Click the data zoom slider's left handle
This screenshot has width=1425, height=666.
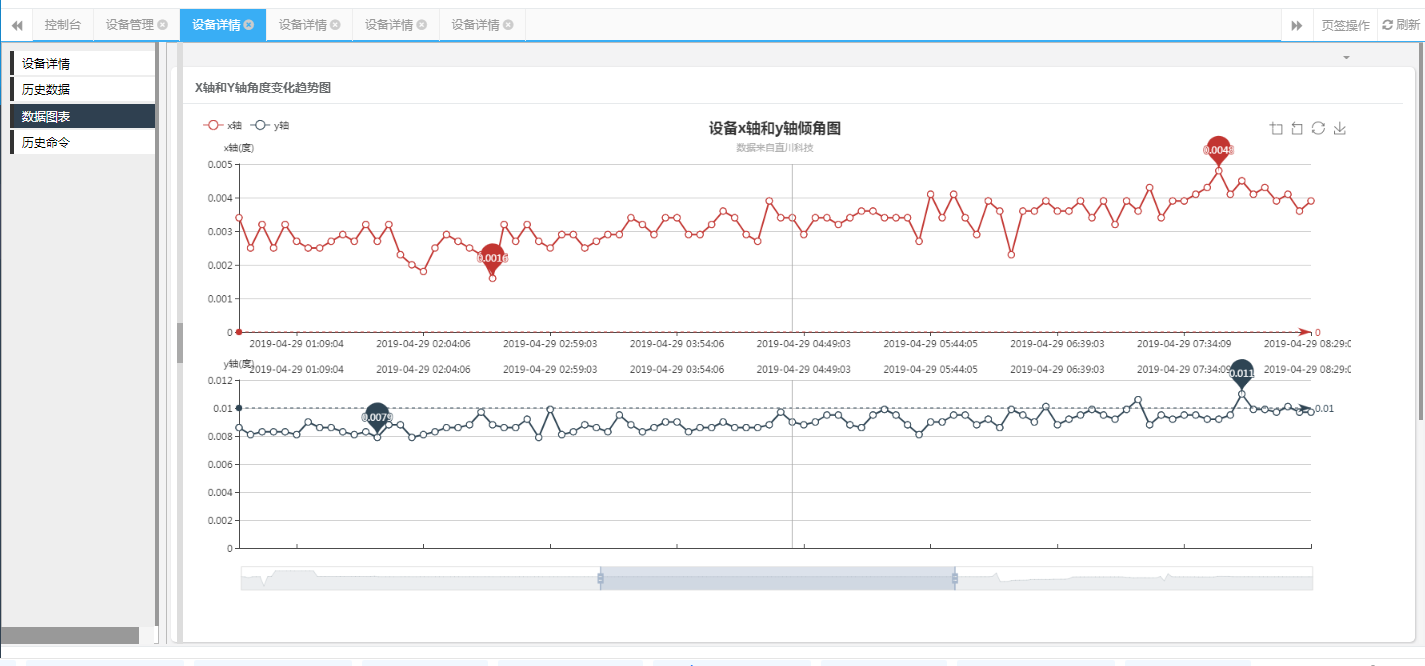(x=600, y=578)
